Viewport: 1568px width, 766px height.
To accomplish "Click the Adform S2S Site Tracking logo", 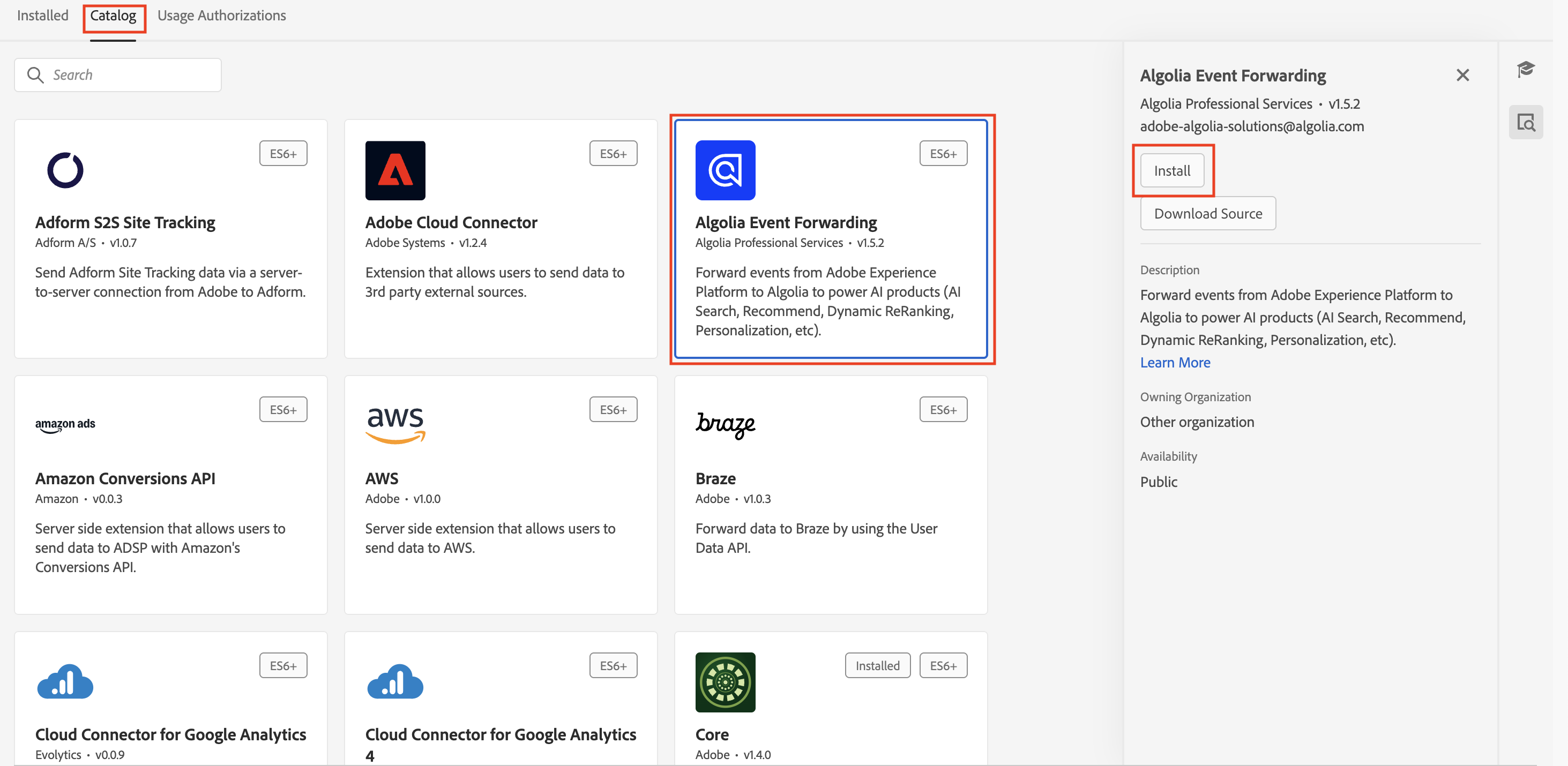I will (x=65, y=170).
